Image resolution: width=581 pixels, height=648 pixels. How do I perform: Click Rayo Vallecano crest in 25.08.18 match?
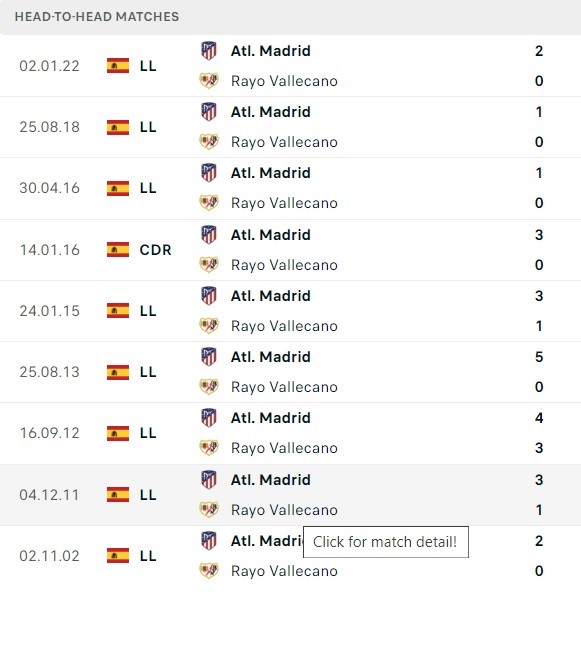click(209, 142)
